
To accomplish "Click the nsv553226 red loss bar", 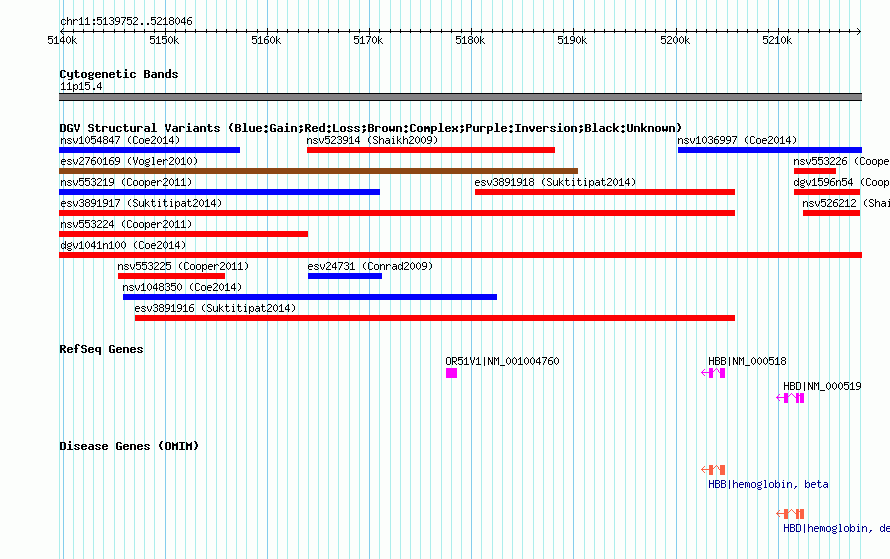I will [815, 171].
